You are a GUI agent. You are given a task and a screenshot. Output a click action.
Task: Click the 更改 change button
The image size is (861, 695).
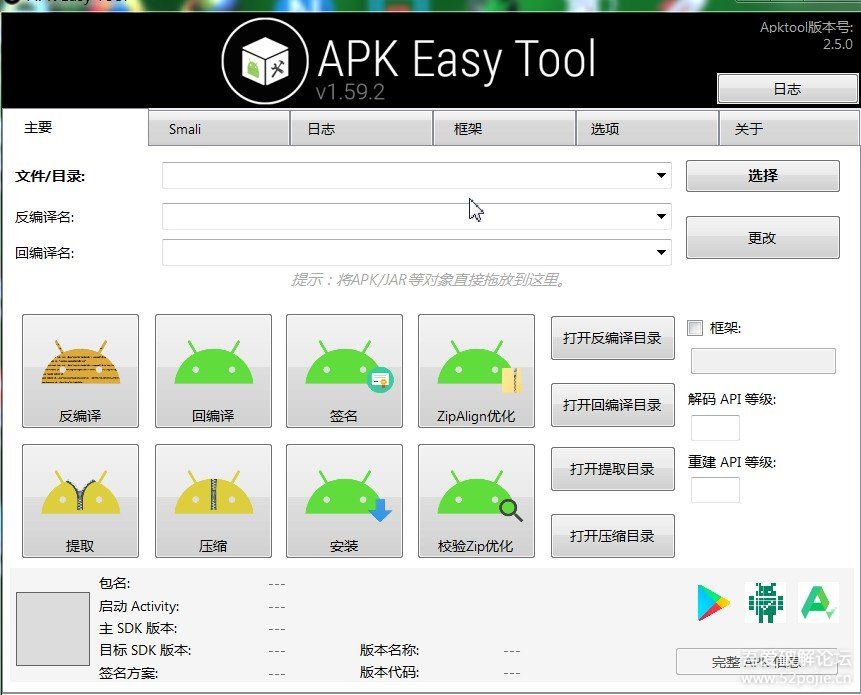click(763, 237)
